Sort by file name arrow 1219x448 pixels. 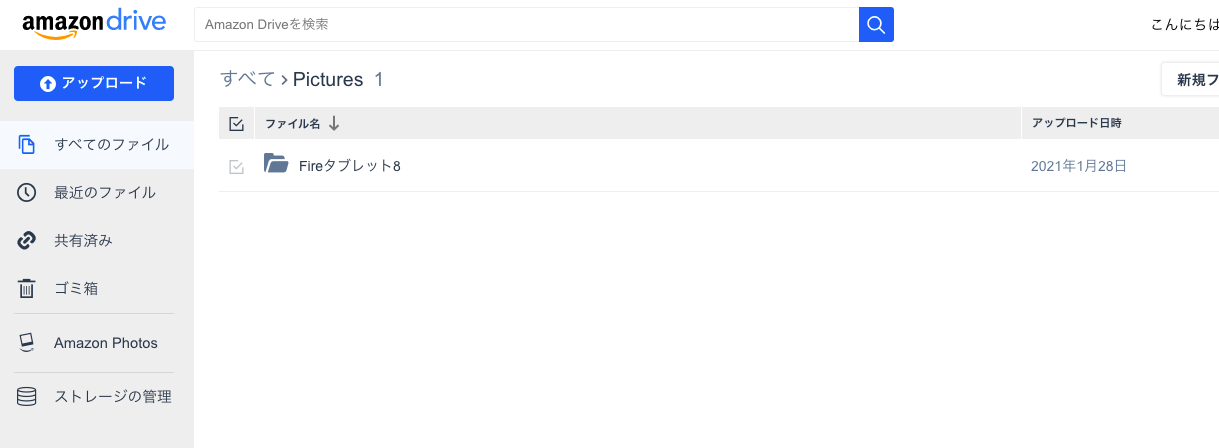point(334,123)
